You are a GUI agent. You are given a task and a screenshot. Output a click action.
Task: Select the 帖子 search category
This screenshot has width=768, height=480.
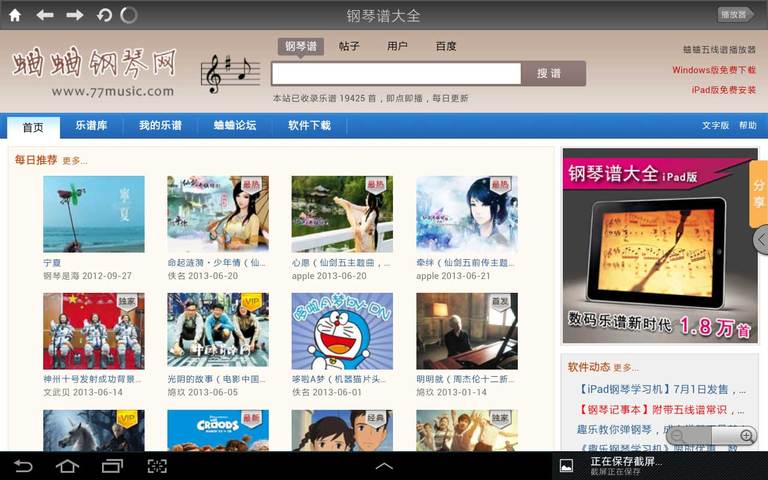[x=349, y=46]
